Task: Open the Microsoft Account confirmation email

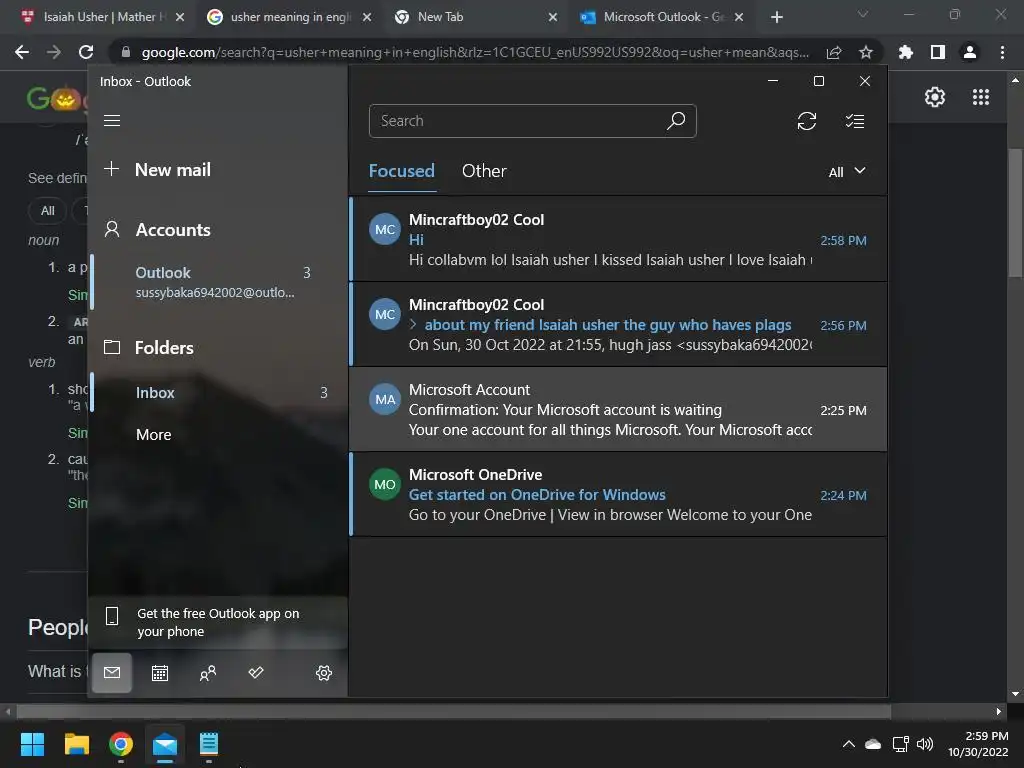Action: click(619, 409)
